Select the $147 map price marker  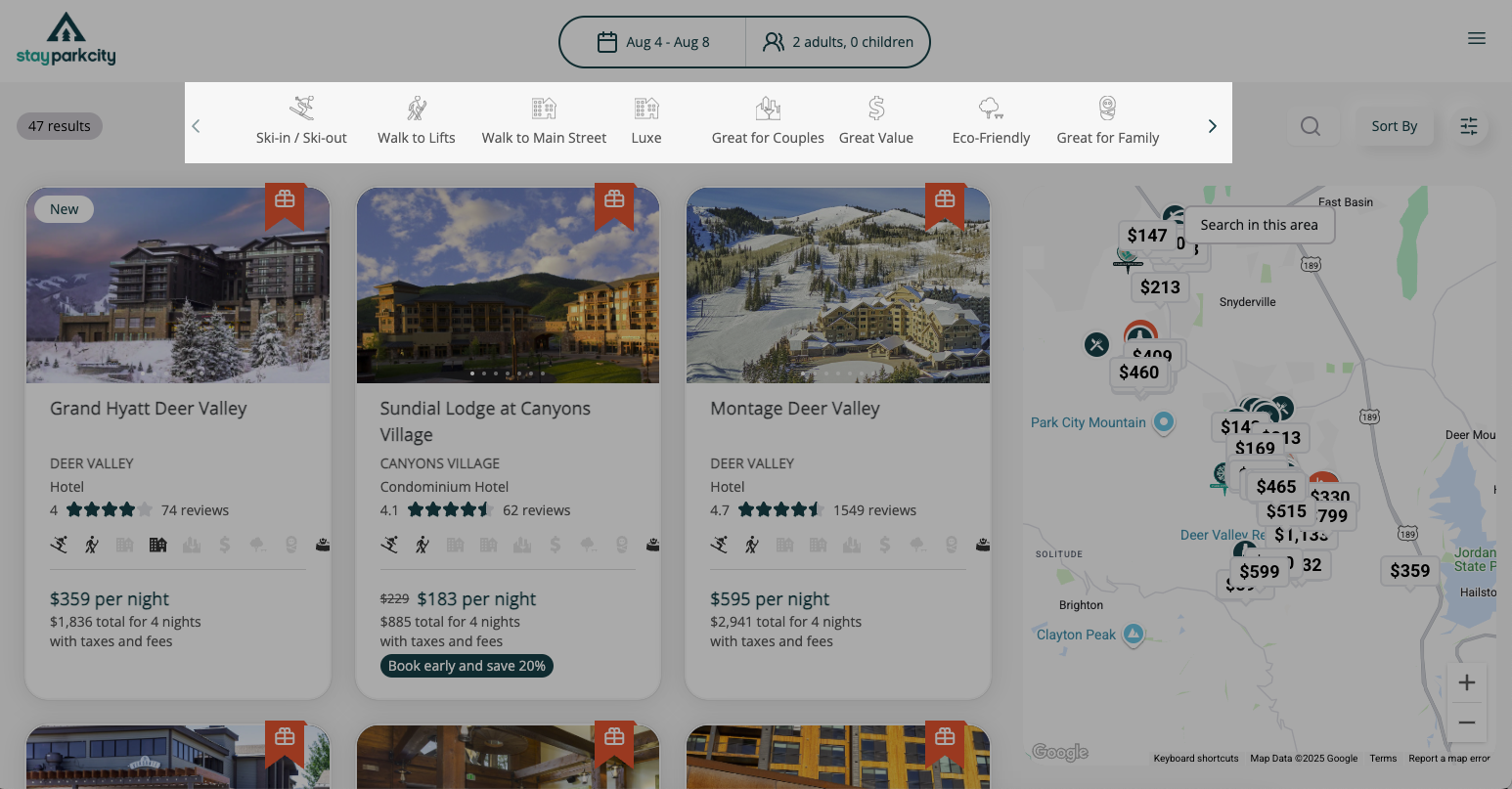1146,236
